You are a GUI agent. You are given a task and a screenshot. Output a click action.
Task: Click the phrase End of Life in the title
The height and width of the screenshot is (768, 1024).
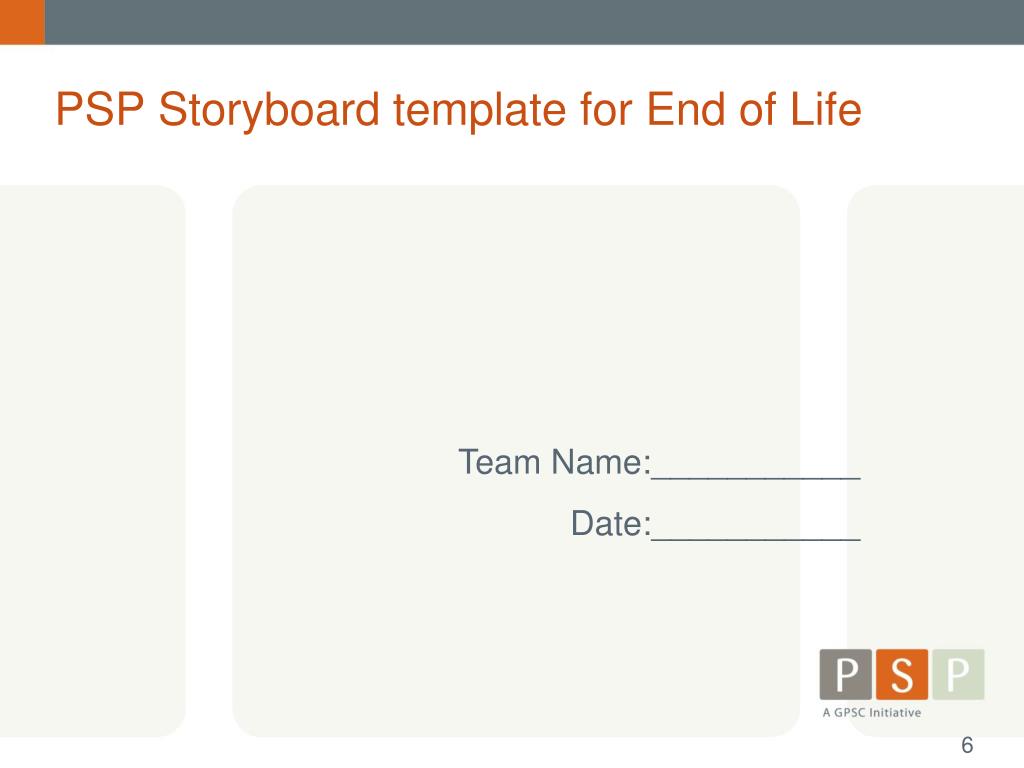pyautogui.click(x=754, y=108)
